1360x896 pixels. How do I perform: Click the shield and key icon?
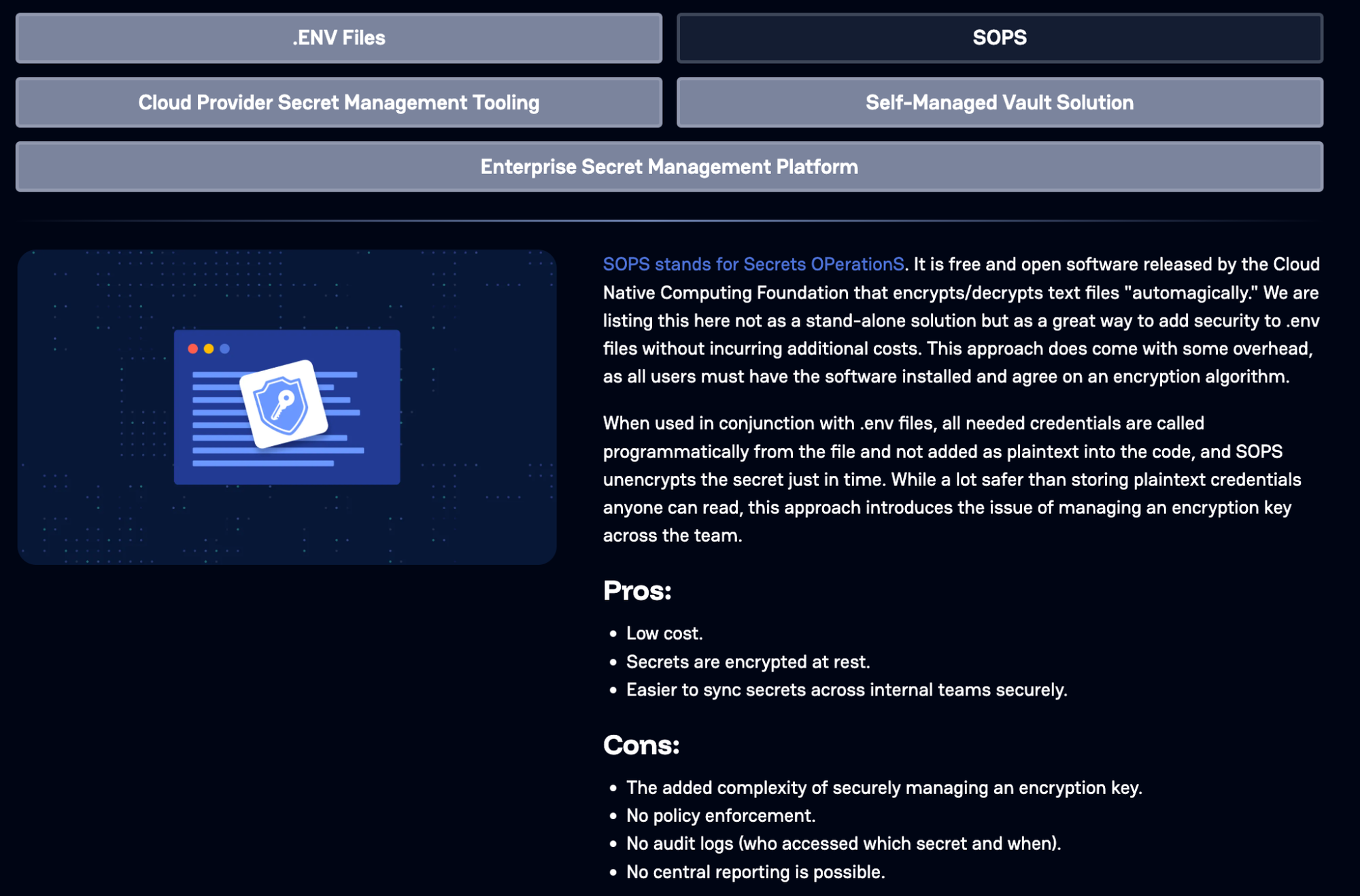282,404
